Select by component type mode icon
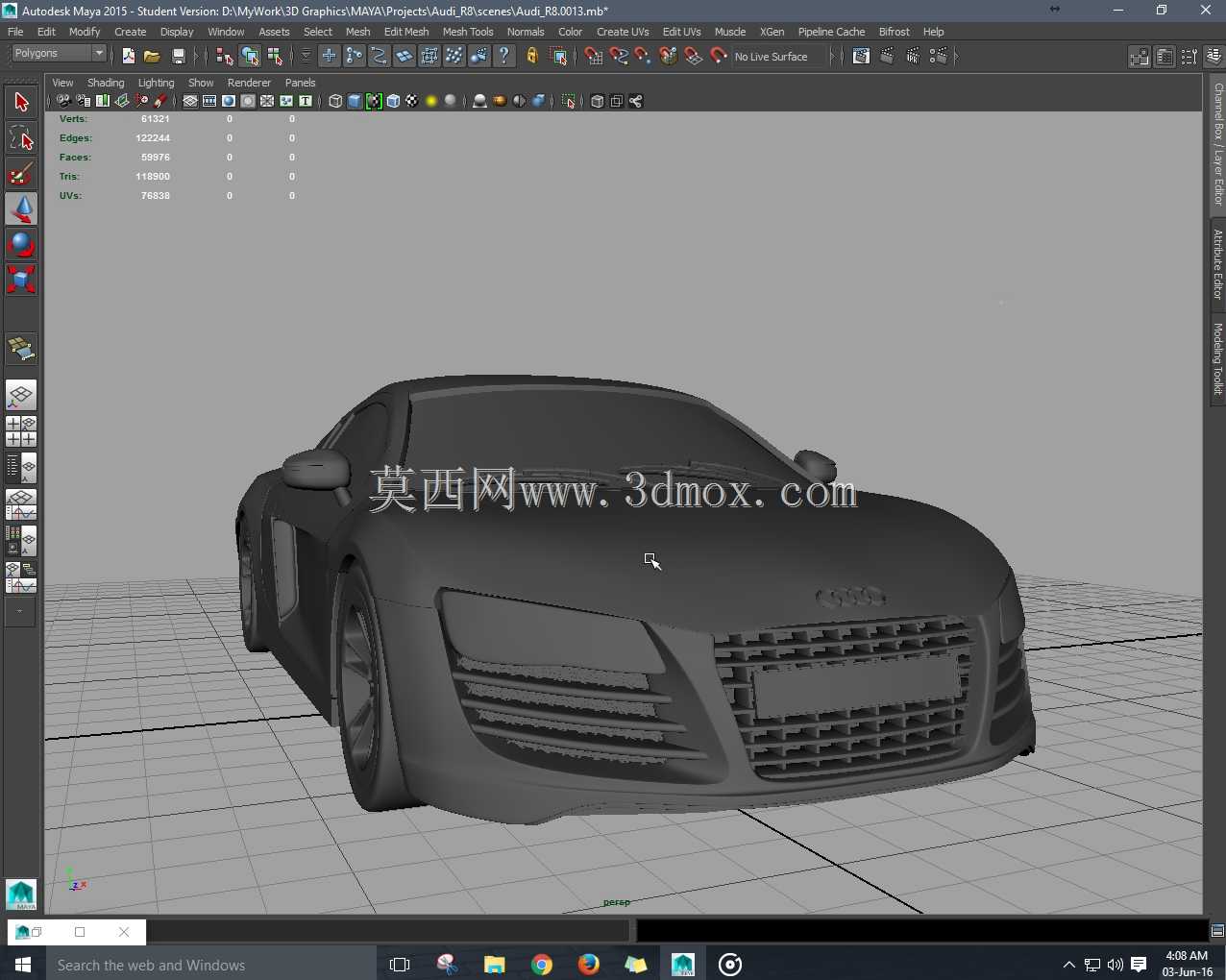This screenshot has width=1226, height=980. click(x=275, y=57)
